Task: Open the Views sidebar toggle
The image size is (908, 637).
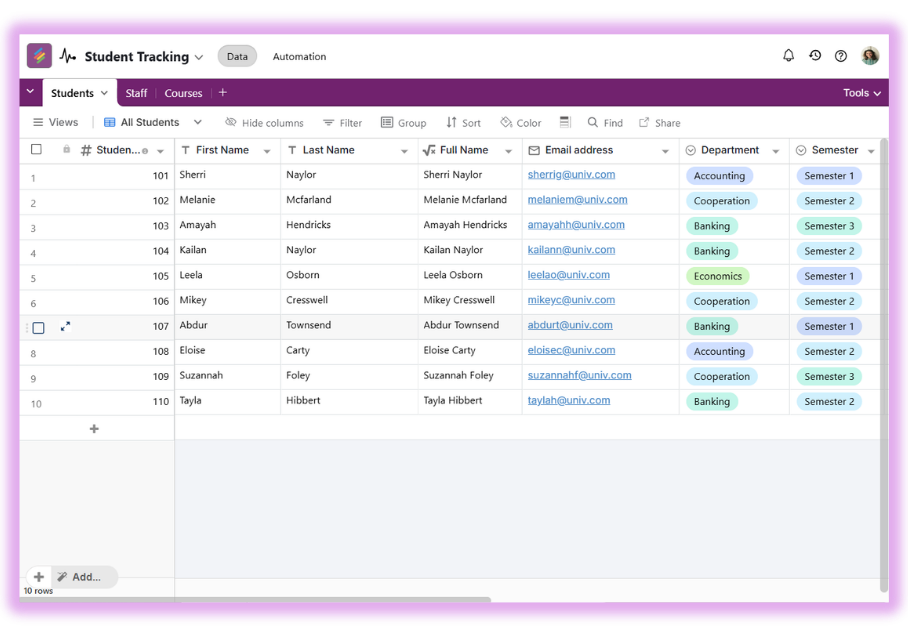Action: (55, 122)
